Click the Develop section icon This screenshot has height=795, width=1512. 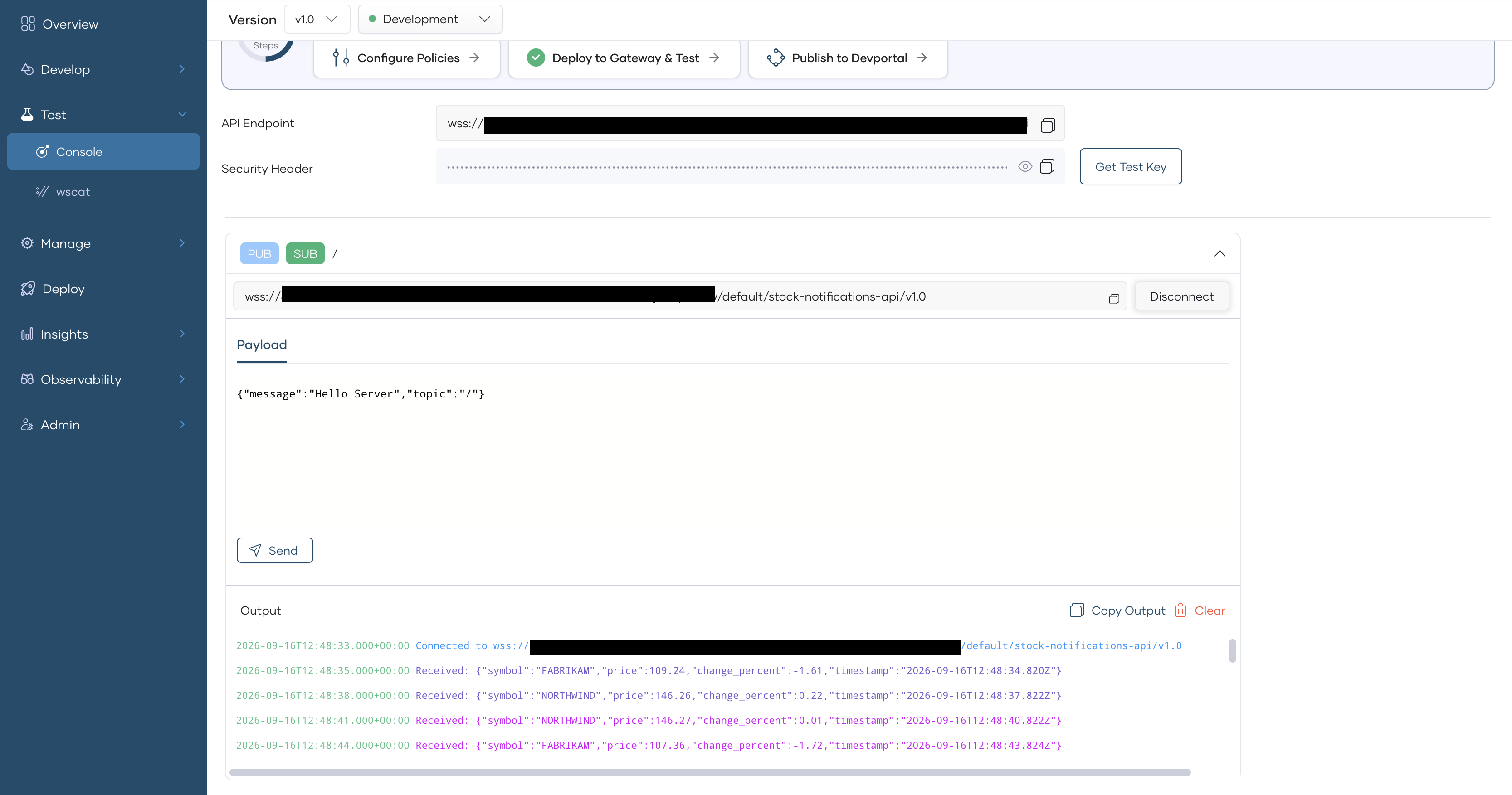click(x=27, y=69)
